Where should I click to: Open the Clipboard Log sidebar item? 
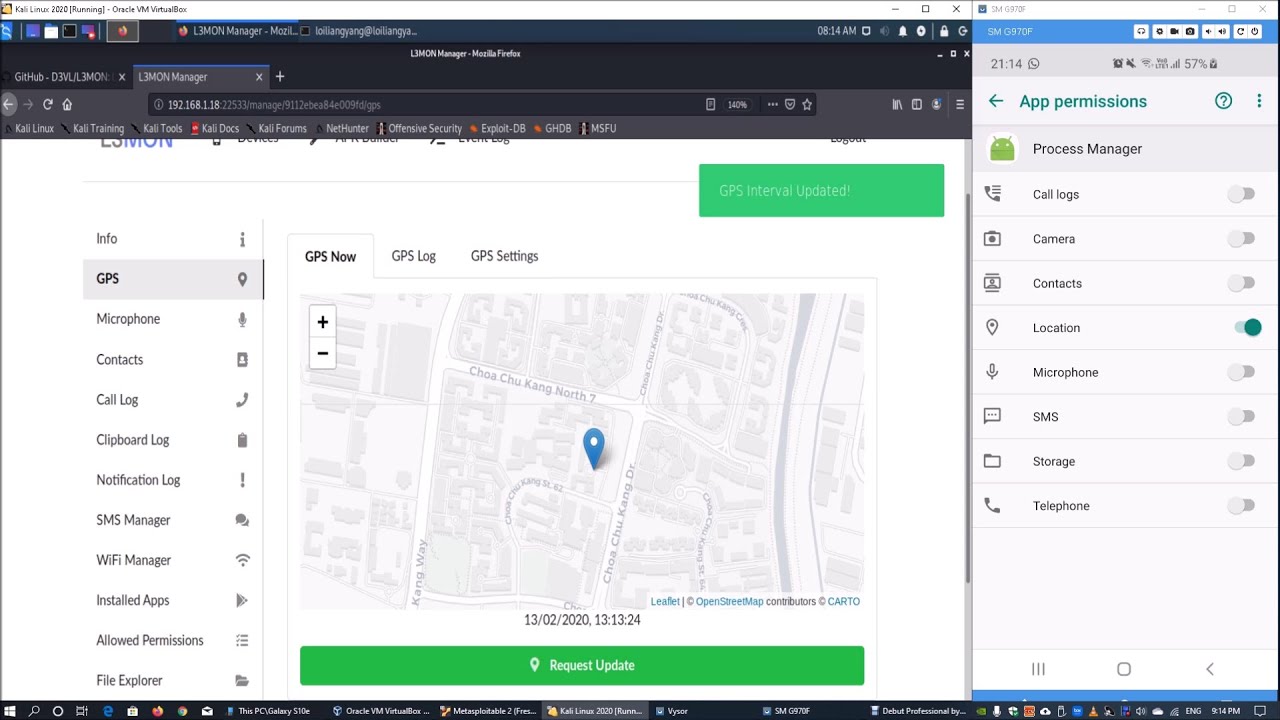pyautogui.click(x=173, y=440)
